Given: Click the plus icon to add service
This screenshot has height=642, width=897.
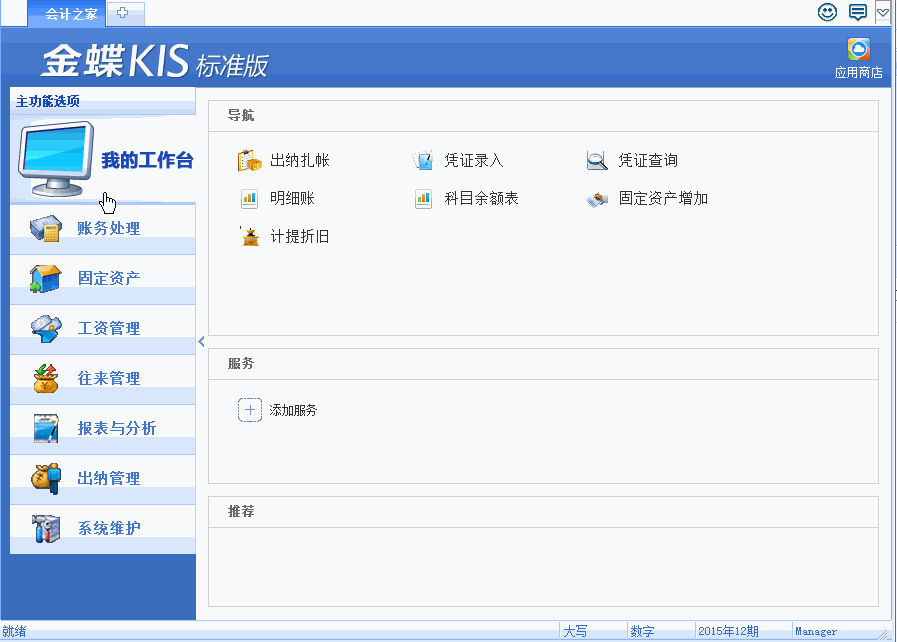Looking at the screenshot, I should (x=249, y=410).
